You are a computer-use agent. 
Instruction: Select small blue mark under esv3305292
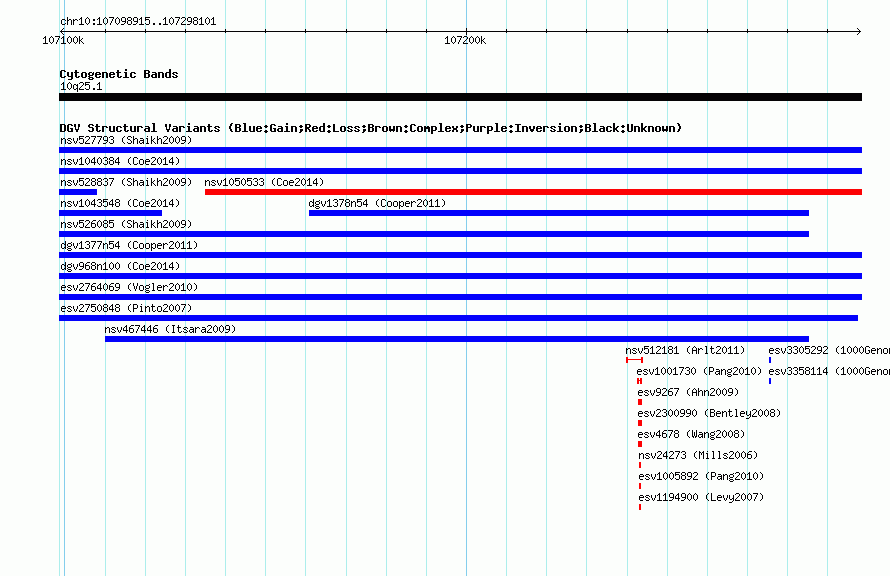point(770,360)
